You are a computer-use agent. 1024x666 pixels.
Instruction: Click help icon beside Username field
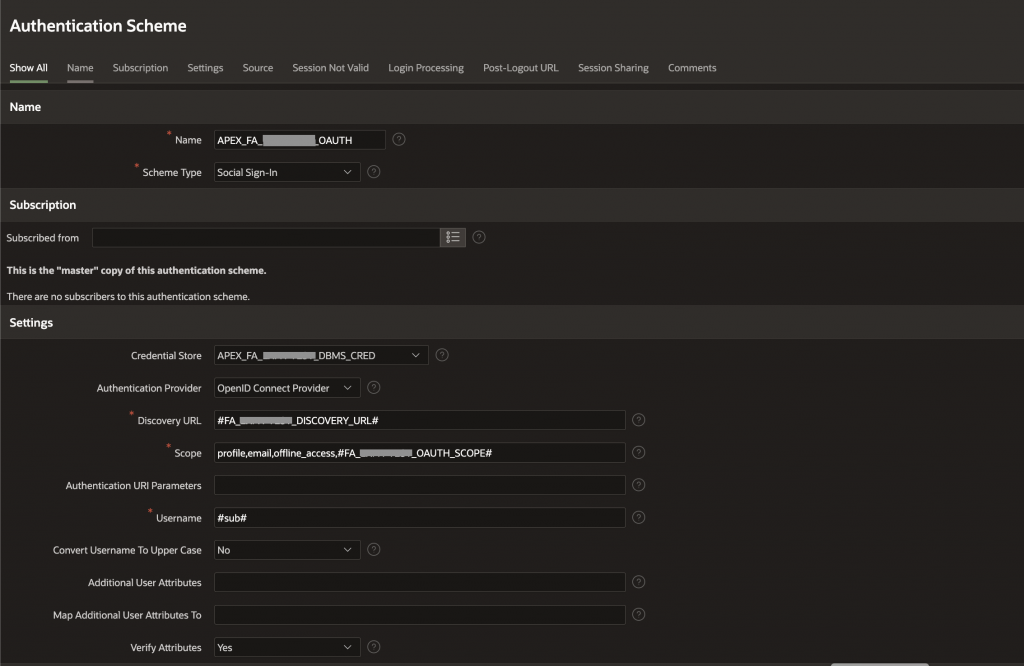coord(639,517)
